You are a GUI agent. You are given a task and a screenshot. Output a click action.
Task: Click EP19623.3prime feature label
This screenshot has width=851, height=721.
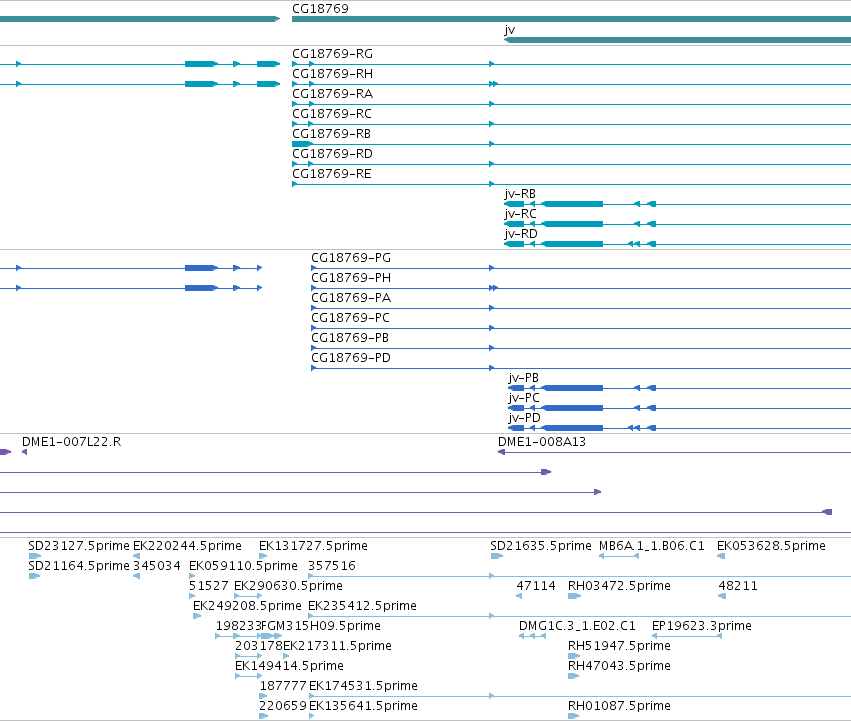[702, 627]
